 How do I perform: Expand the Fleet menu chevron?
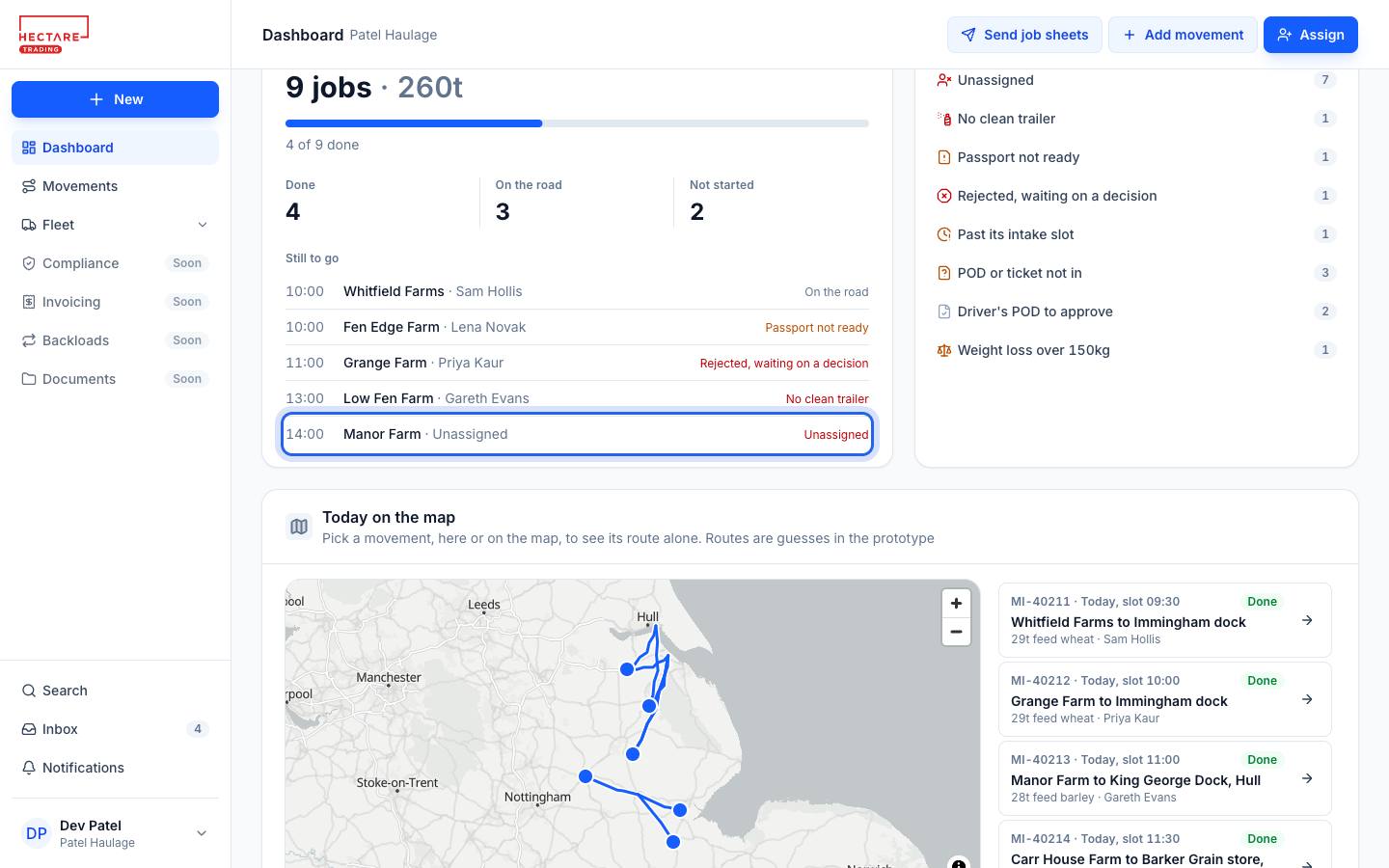point(203,225)
